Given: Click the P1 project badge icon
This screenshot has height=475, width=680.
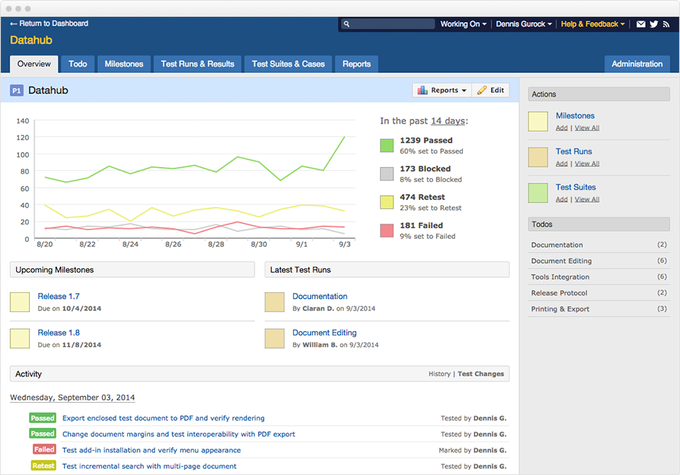Looking at the screenshot, I should click(16, 90).
